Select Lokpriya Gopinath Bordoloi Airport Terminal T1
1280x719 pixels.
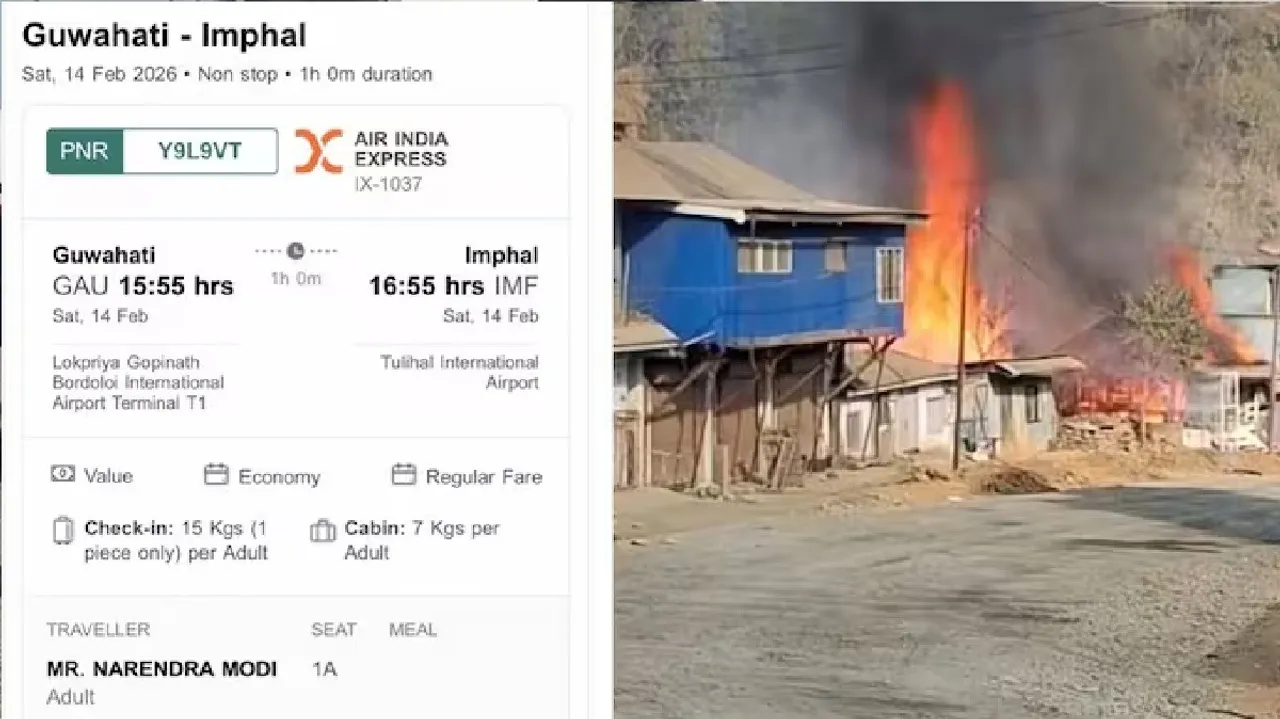pos(139,383)
